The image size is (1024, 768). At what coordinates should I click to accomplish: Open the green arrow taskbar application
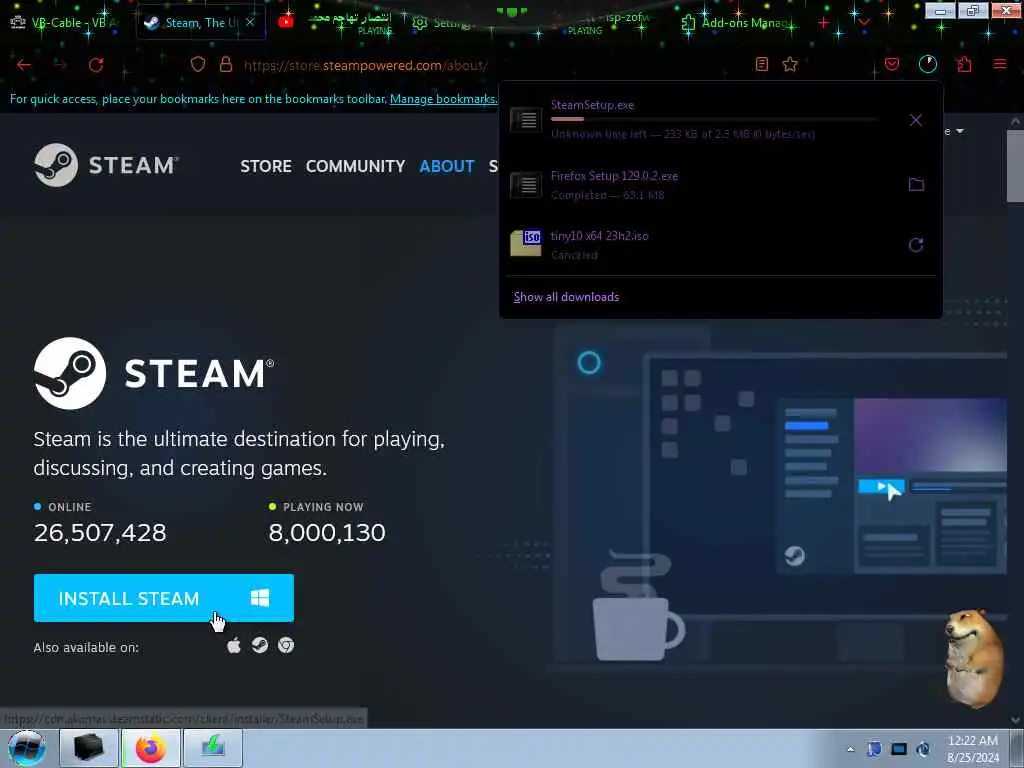point(213,748)
